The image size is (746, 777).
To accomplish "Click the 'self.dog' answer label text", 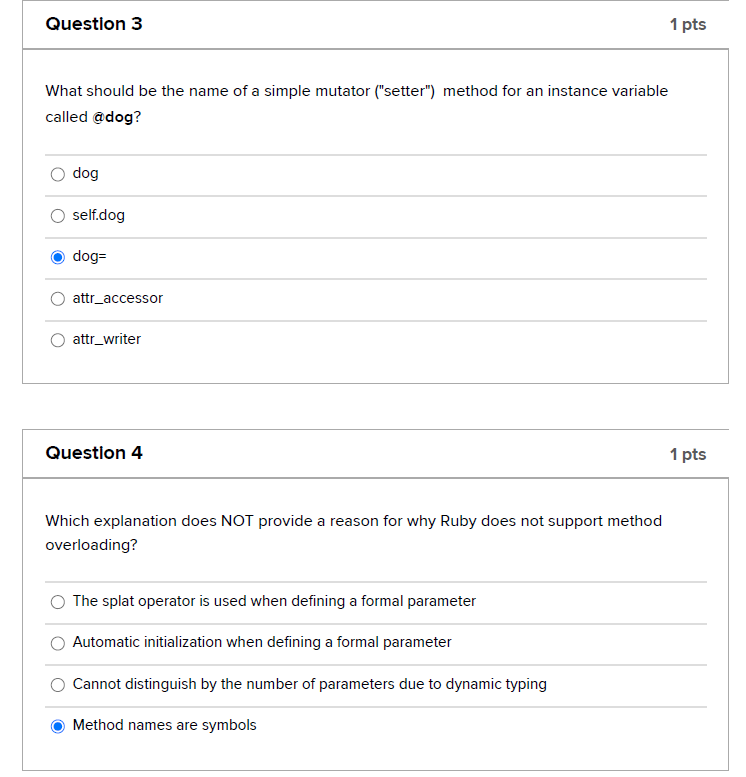I will tap(99, 215).
